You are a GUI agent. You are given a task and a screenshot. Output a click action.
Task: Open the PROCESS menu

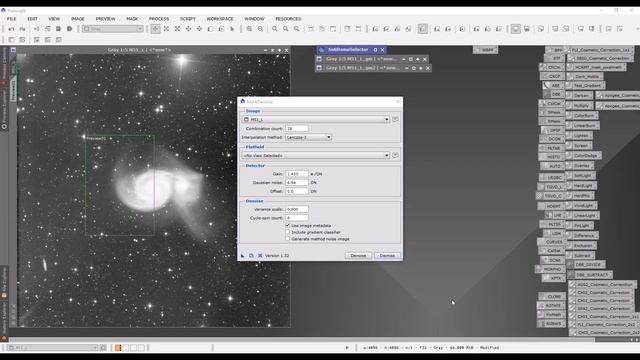pos(159,19)
